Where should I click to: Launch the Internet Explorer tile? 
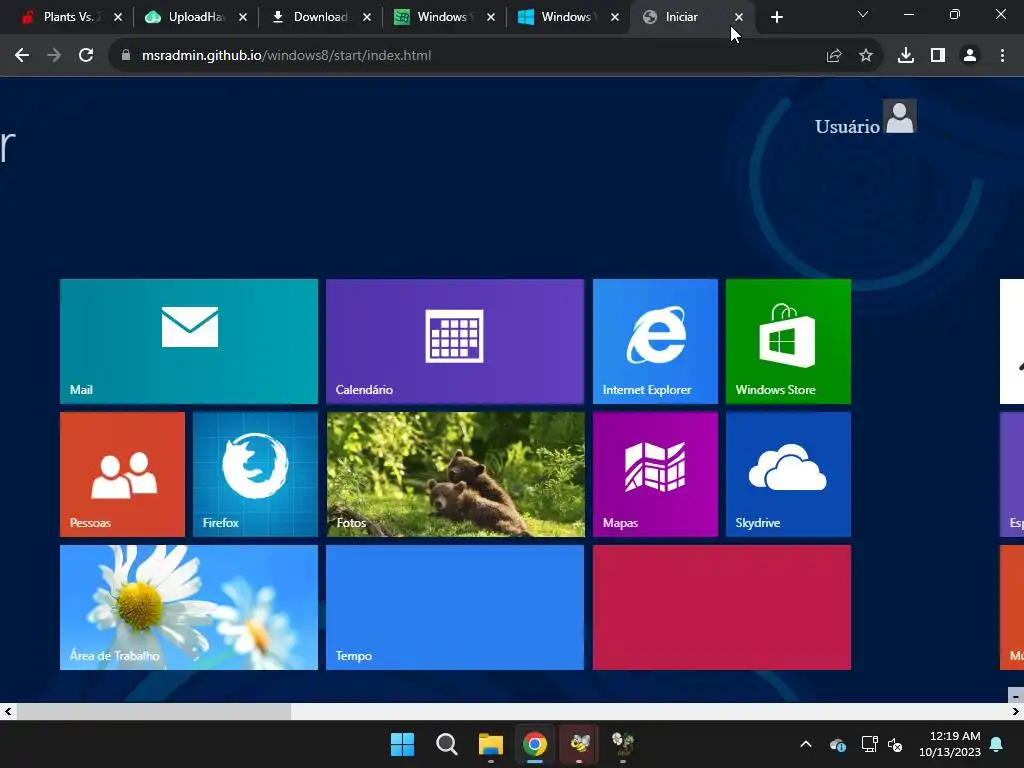(x=655, y=342)
